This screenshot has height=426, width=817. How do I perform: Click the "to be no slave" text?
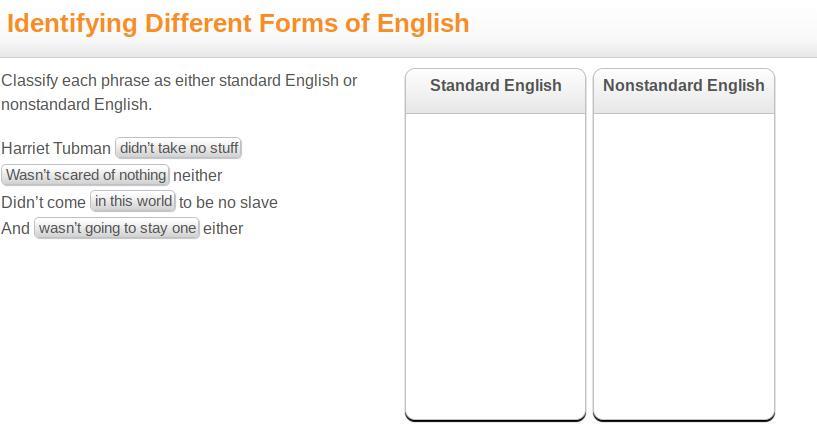228,202
